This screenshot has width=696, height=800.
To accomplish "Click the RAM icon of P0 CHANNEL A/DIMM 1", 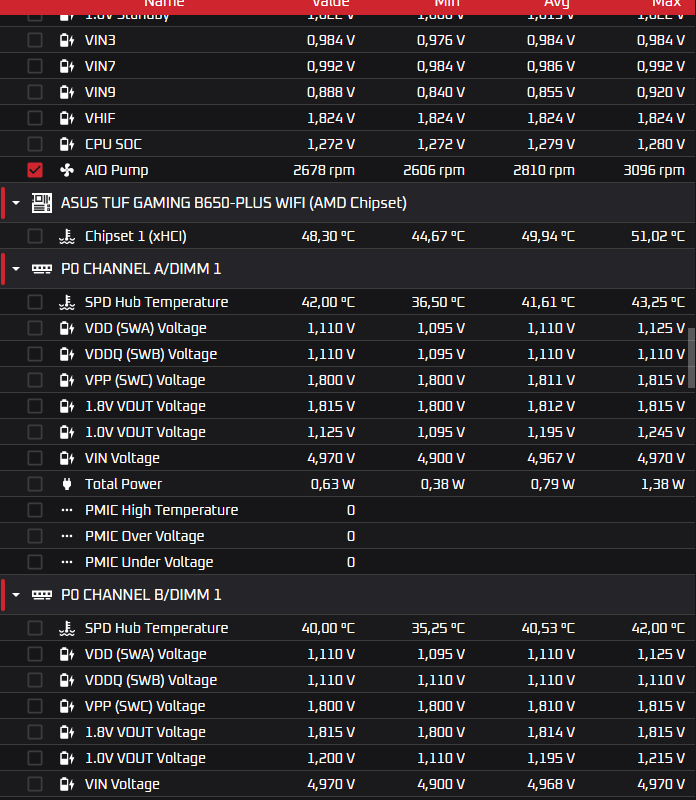I will coord(41,269).
